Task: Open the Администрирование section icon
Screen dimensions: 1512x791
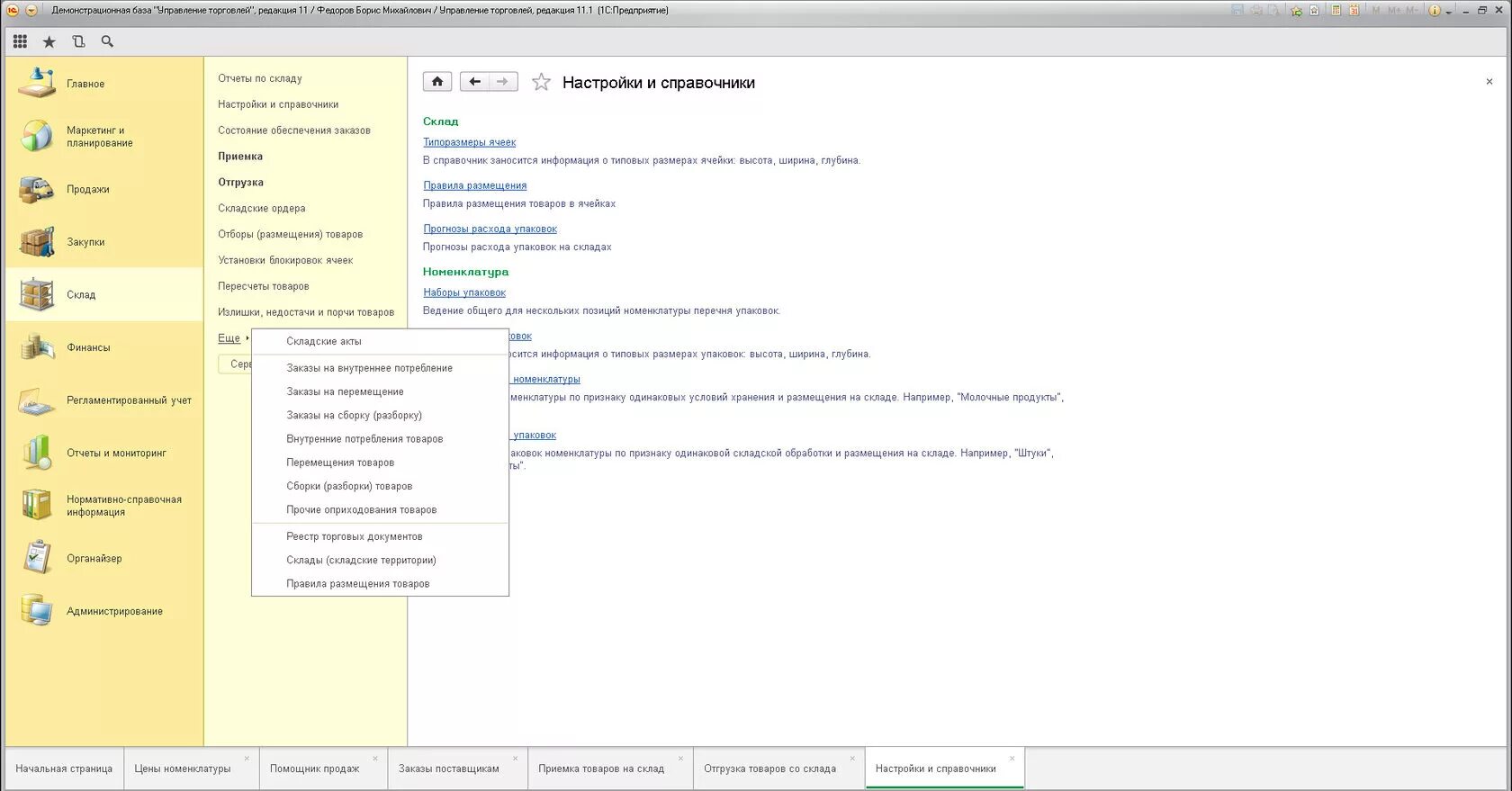Action: pyautogui.click(x=37, y=611)
